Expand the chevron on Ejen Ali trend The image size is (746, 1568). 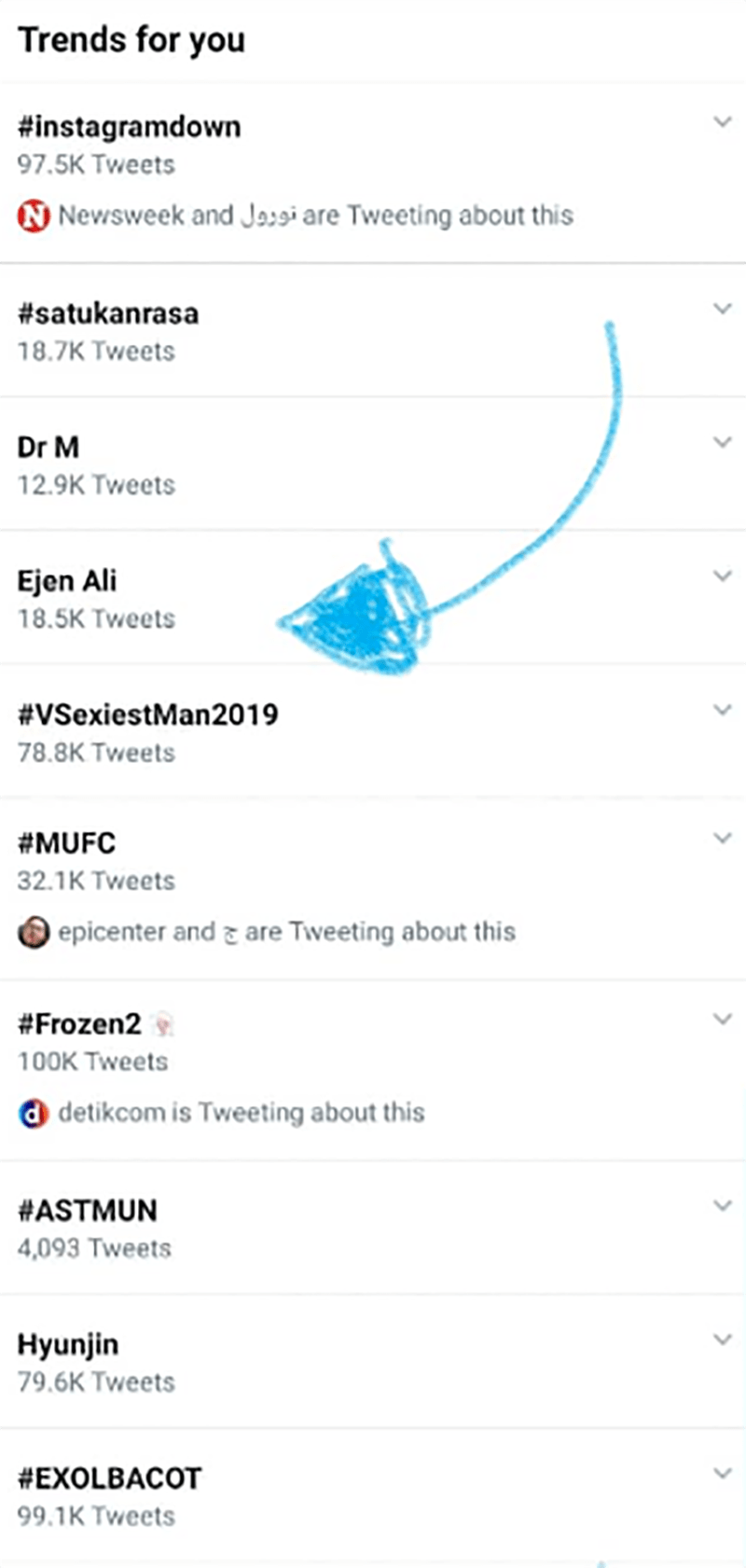[x=722, y=576]
